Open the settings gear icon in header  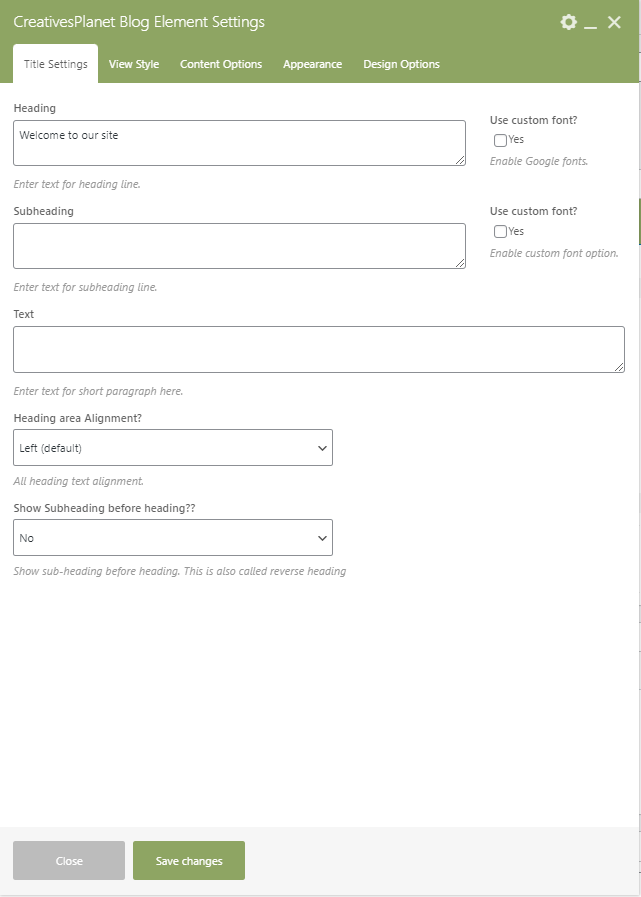pos(569,22)
